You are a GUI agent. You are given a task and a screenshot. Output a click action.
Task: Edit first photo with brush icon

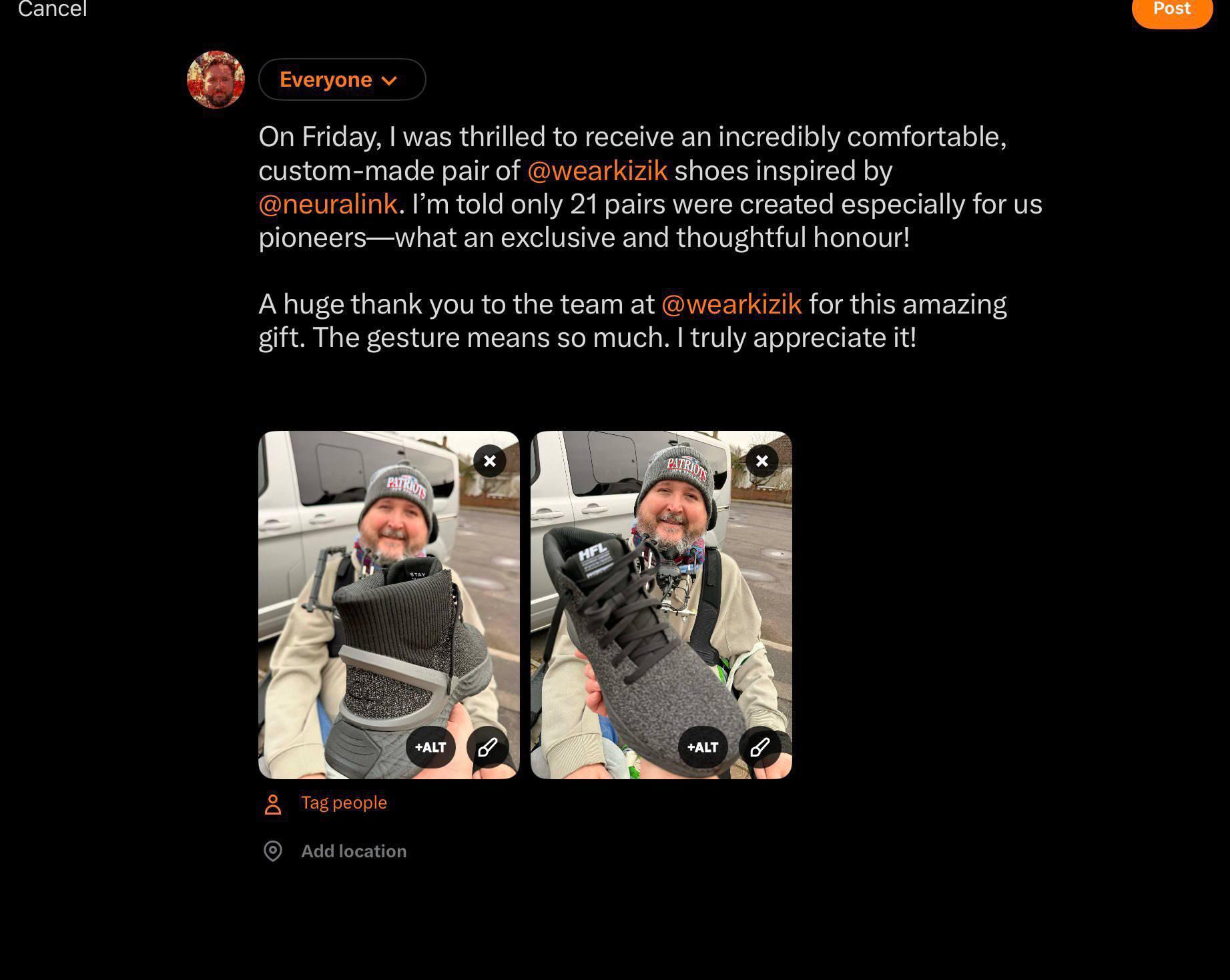pyautogui.click(x=488, y=747)
